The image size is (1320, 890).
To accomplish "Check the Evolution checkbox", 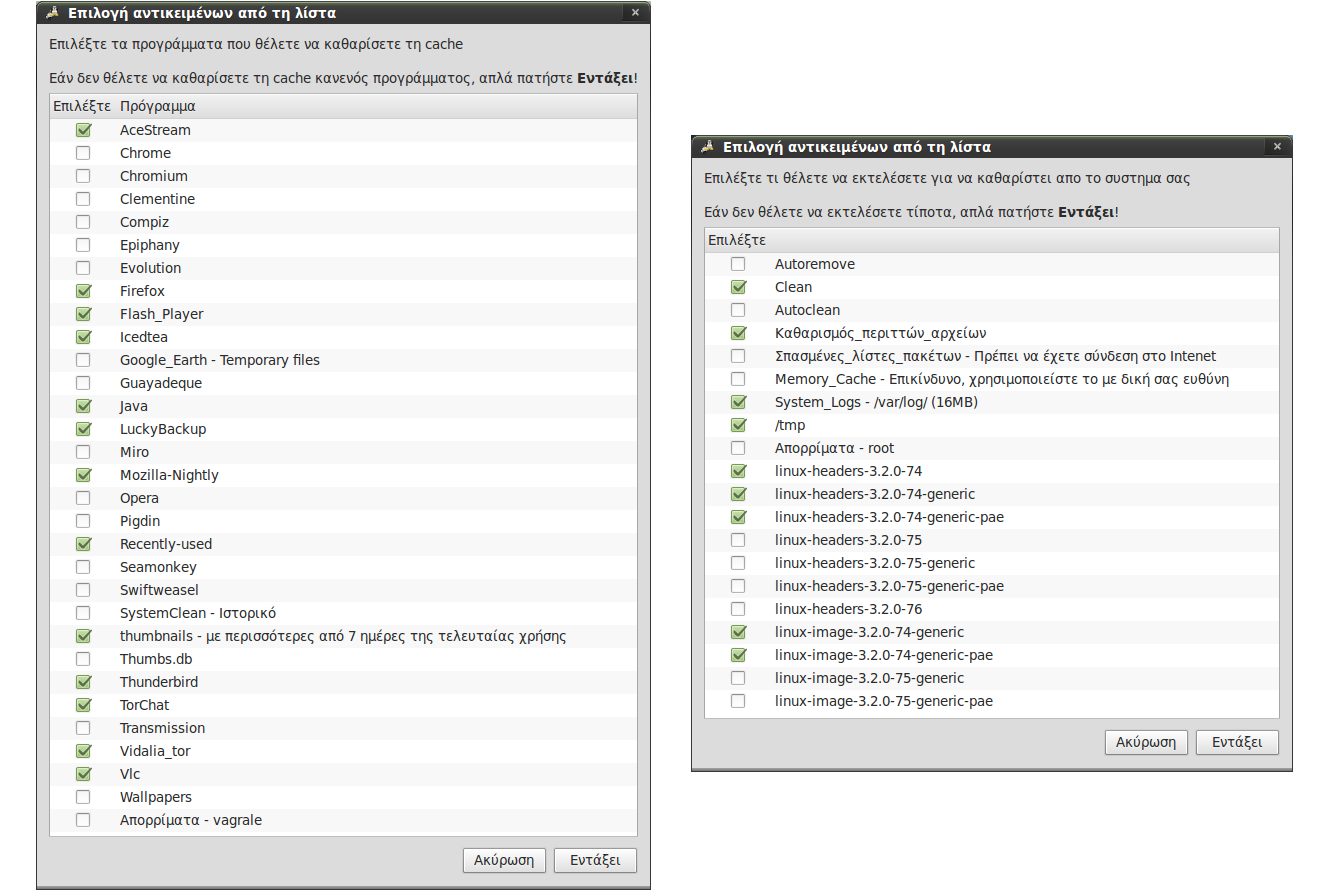I will [x=83, y=268].
